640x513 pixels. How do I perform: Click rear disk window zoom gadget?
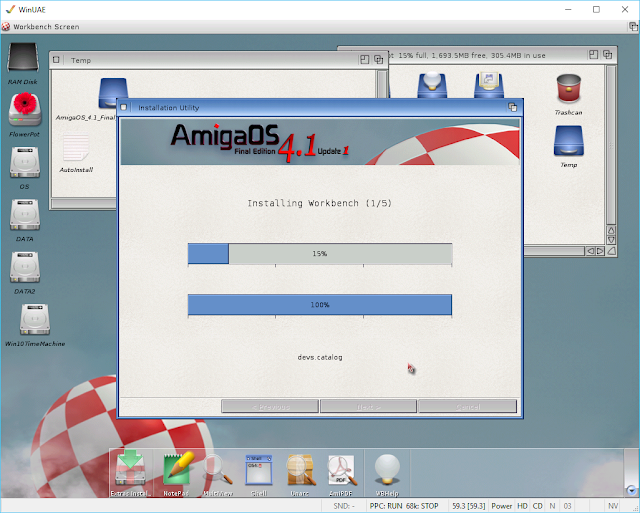(x=593, y=55)
